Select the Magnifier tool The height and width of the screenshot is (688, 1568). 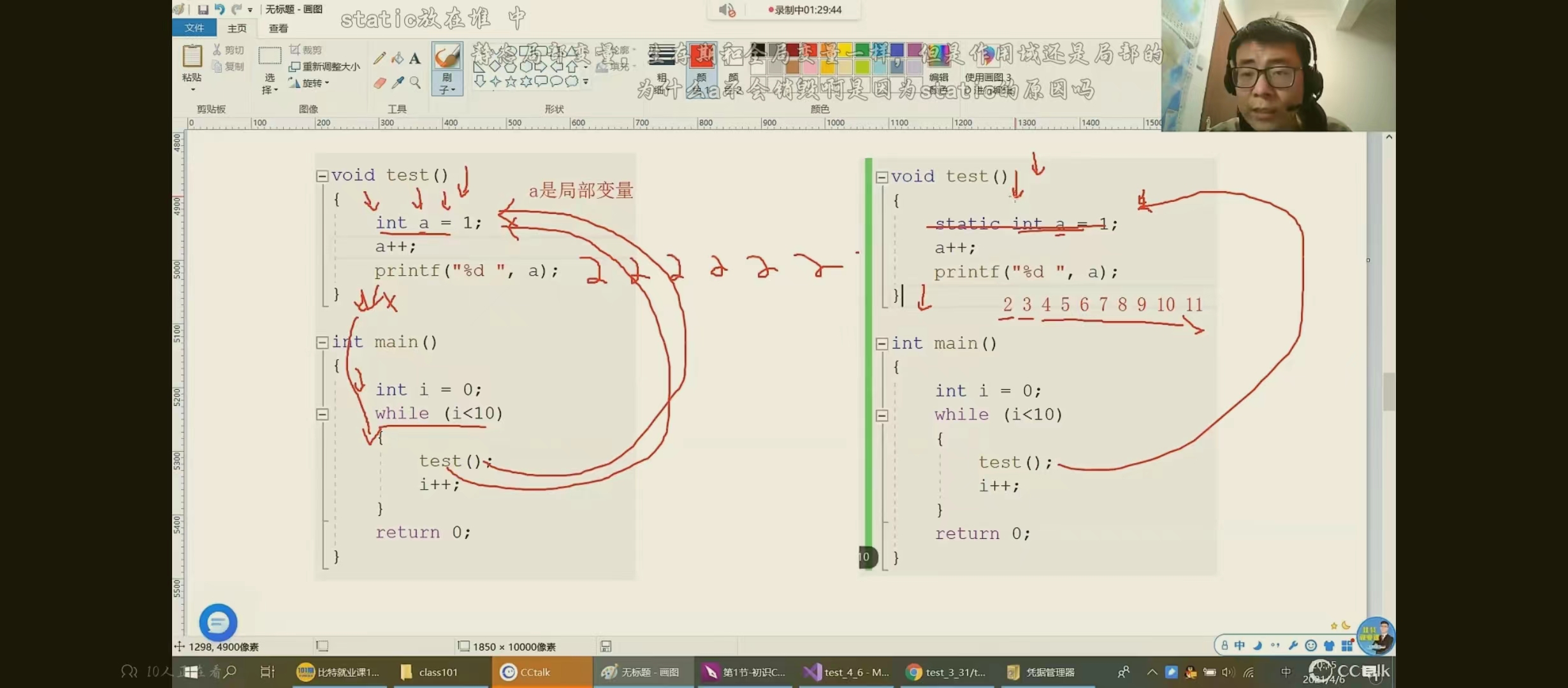point(415,83)
